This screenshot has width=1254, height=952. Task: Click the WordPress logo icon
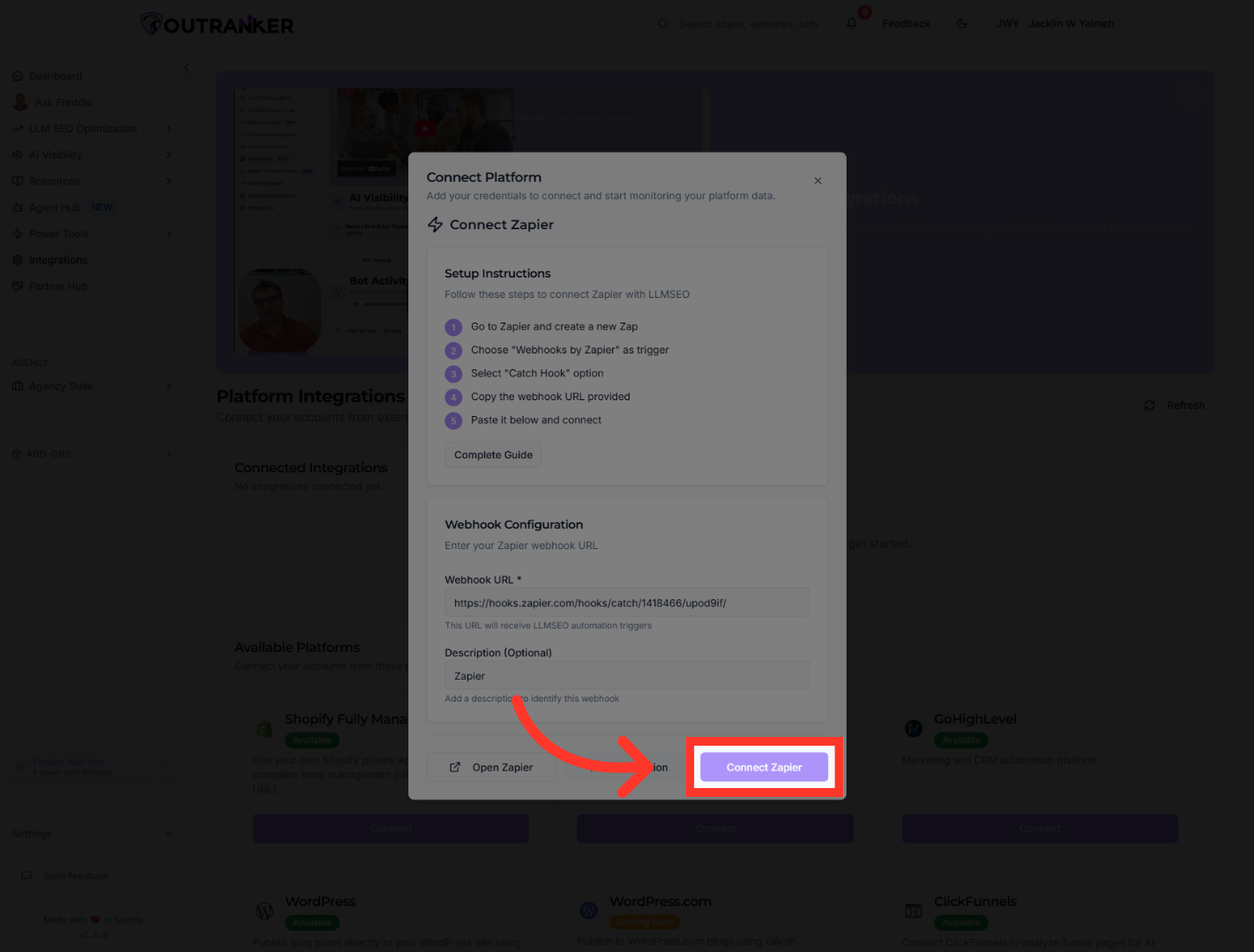click(x=265, y=911)
